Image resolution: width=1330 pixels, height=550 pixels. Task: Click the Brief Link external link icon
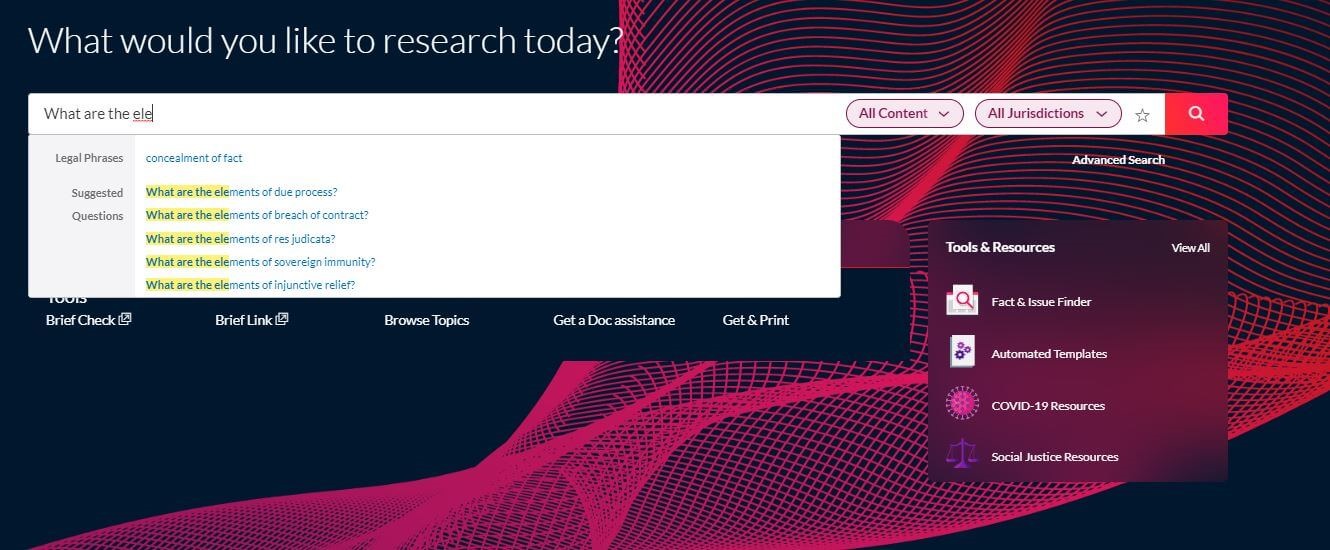282,320
